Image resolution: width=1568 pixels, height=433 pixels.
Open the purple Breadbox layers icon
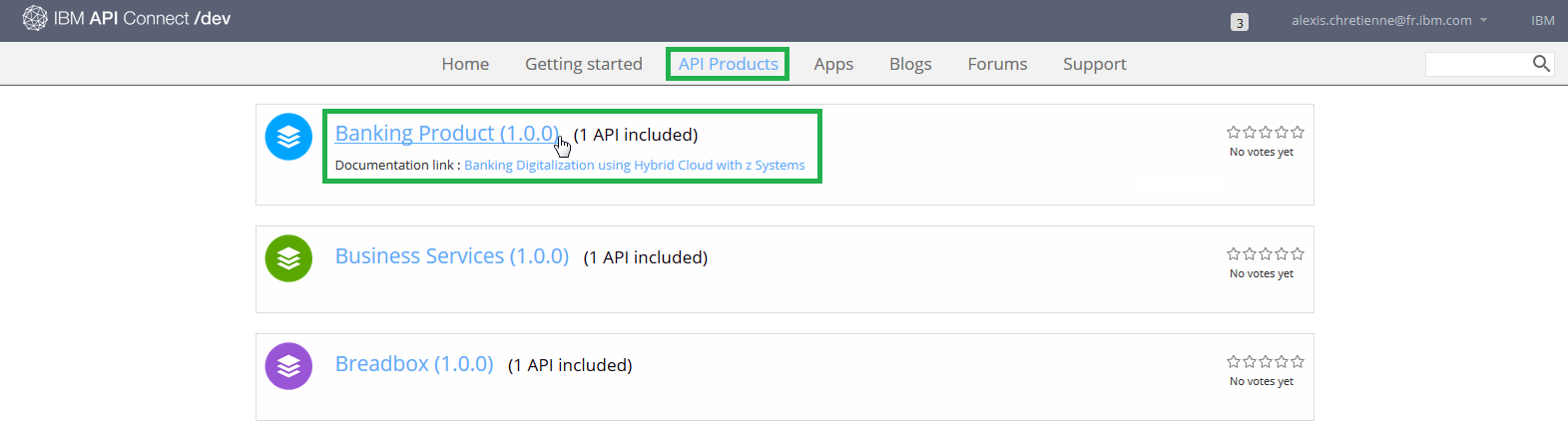[x=288, y=366]
